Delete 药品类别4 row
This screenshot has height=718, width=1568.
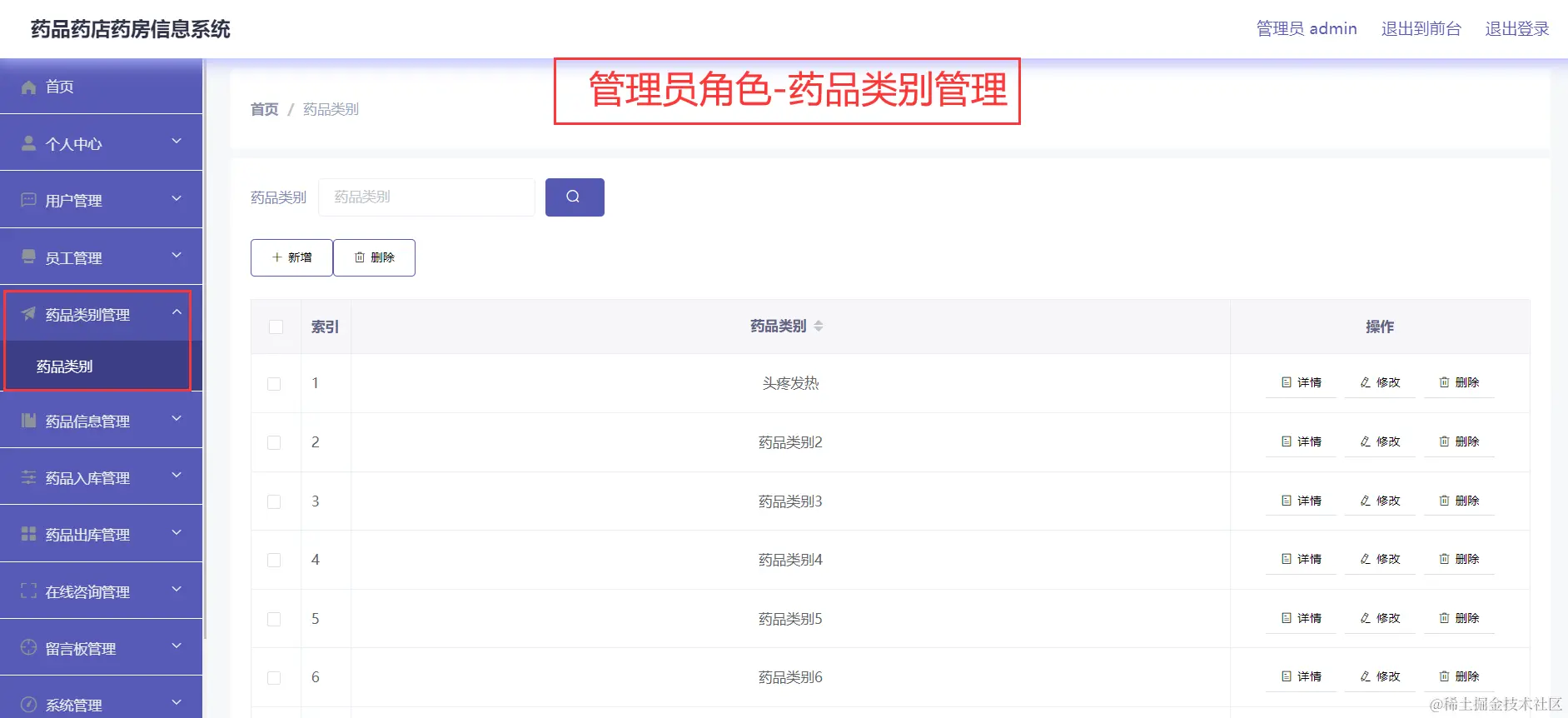coord(1459,559)
